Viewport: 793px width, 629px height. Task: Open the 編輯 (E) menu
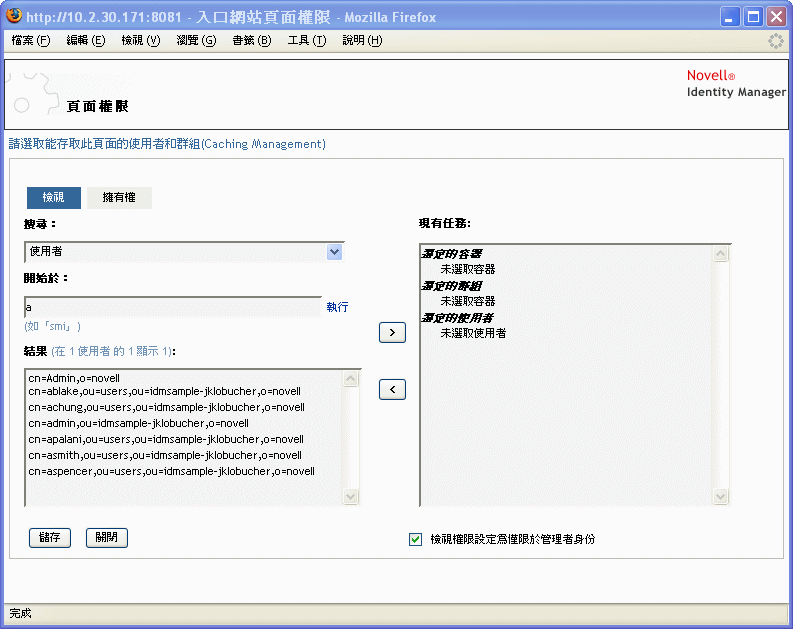(x=85, y=40)
